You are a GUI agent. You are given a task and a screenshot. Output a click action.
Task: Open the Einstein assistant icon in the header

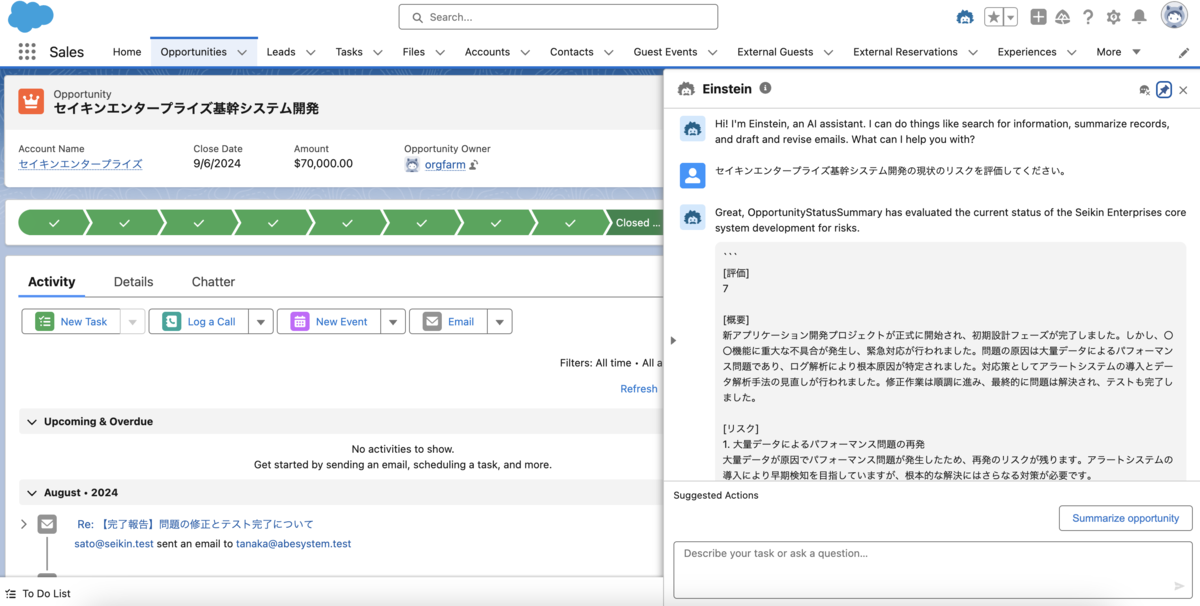(964, 17)
